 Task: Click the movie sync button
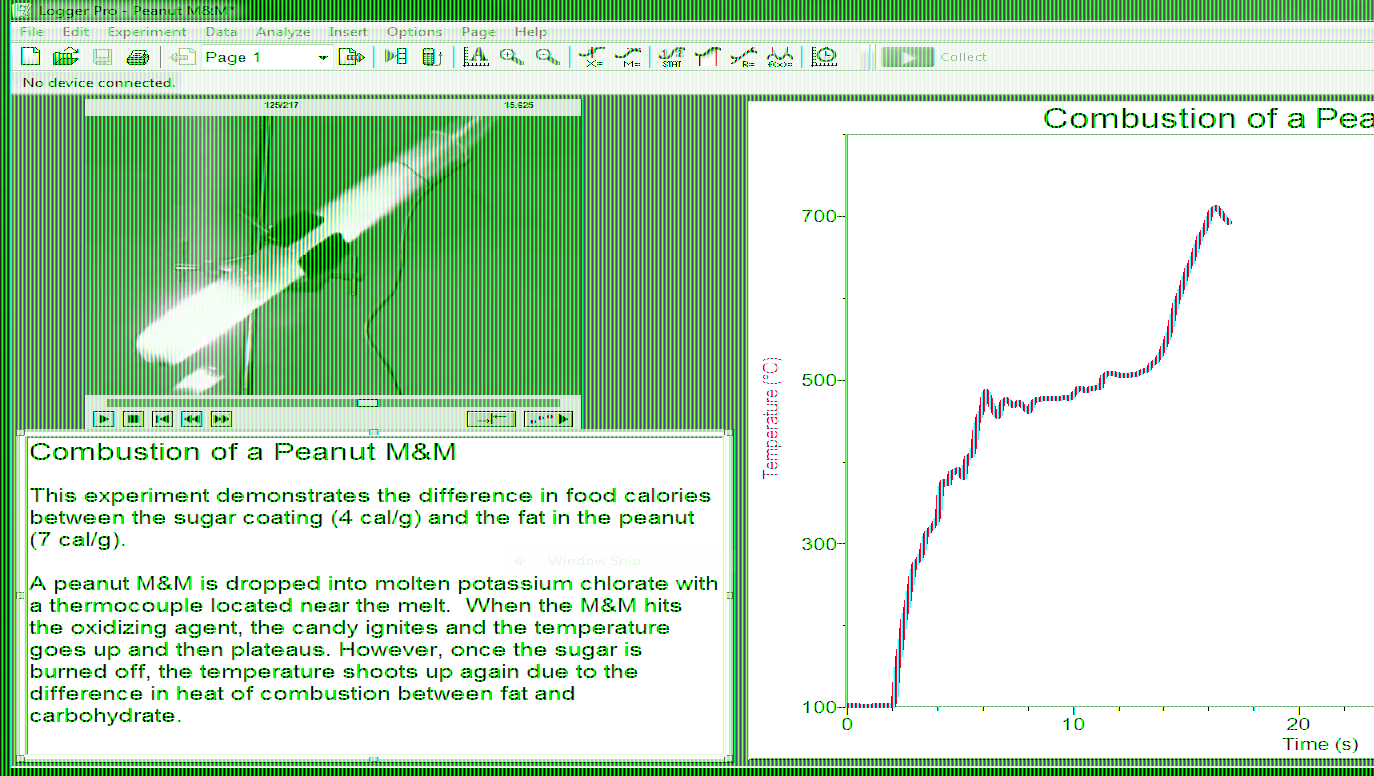(491, 419)
